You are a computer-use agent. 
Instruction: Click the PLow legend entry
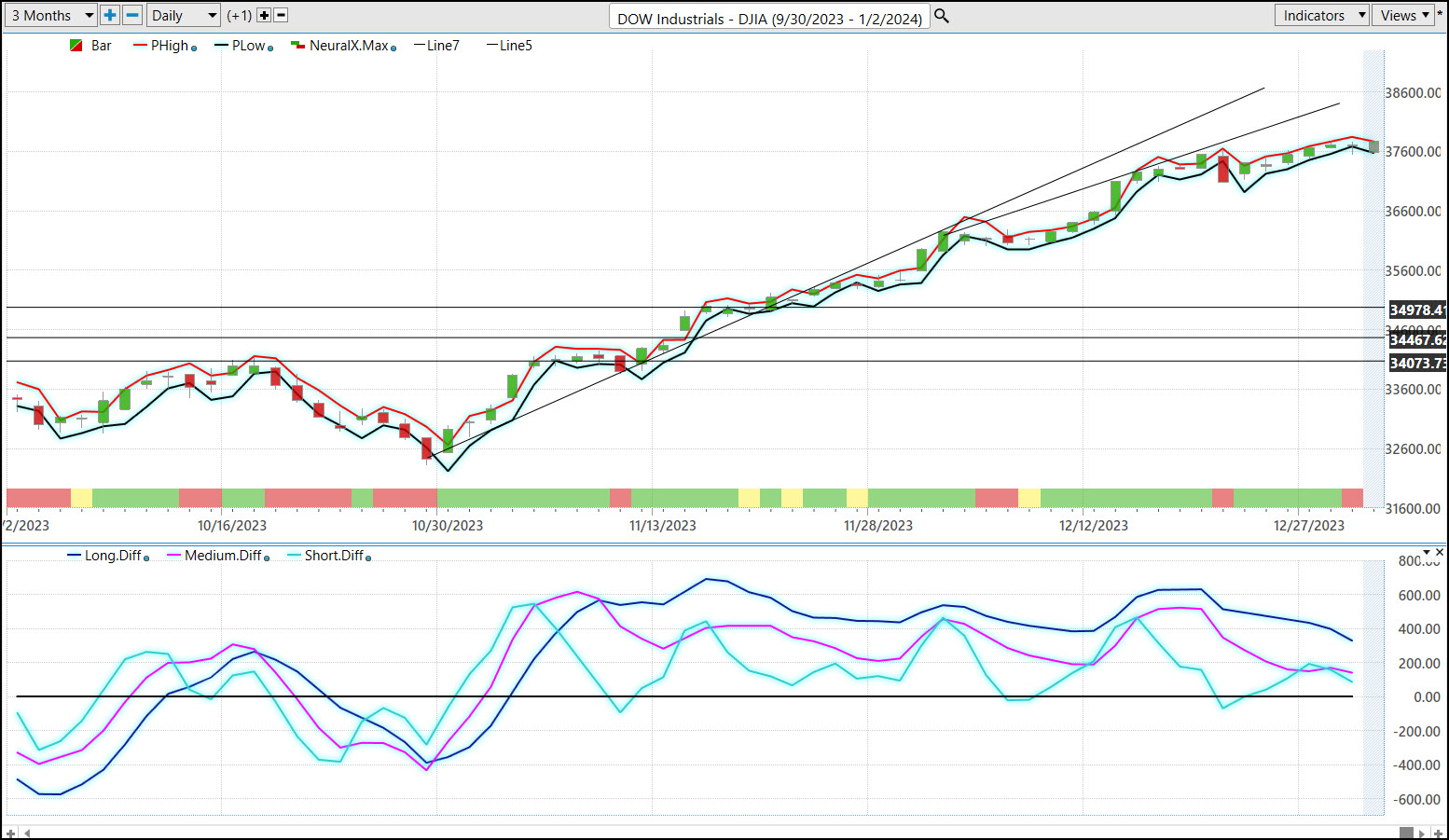(x=241, y=46)
